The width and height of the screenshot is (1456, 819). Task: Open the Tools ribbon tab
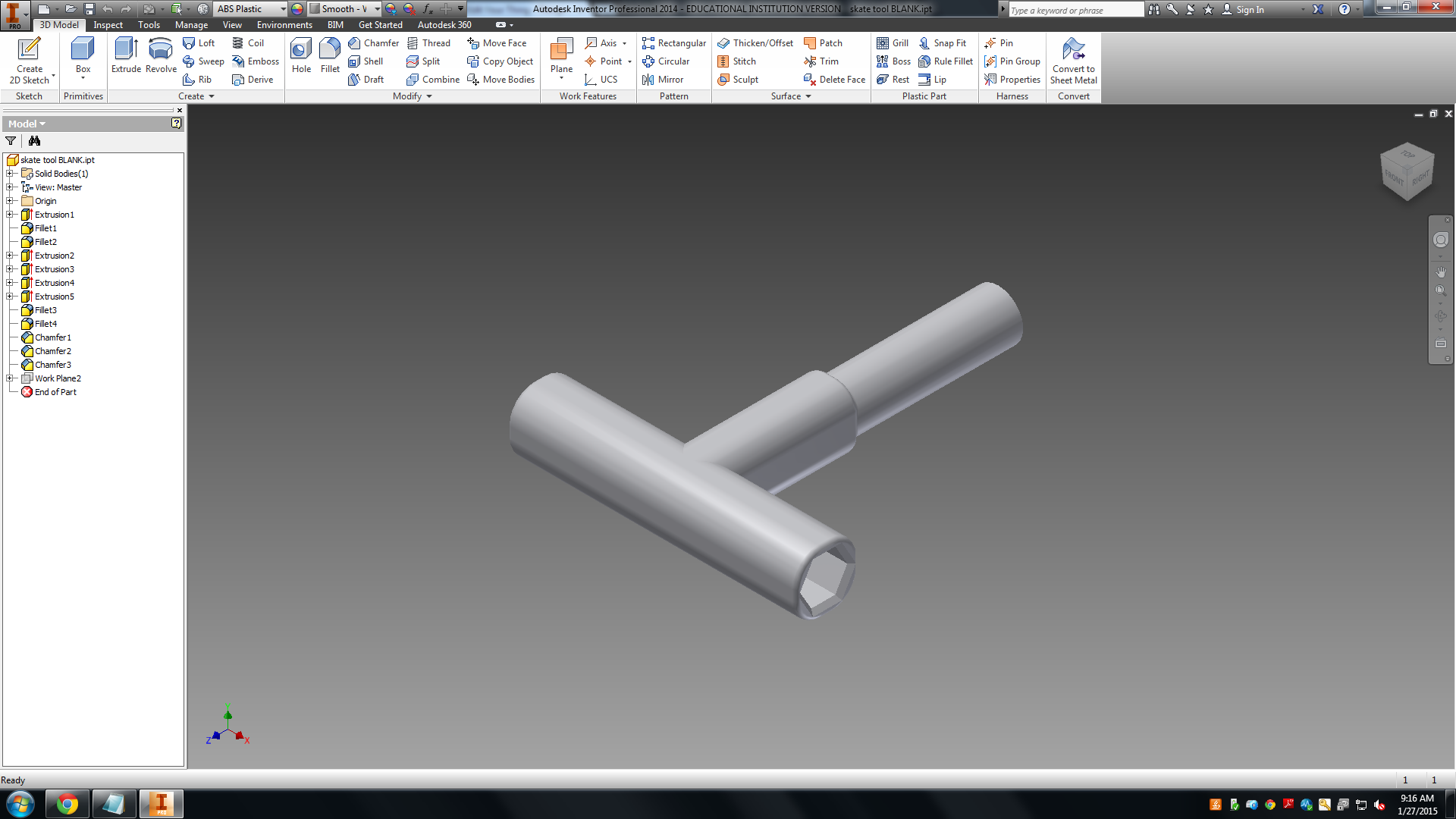click(x=149, y=25)
